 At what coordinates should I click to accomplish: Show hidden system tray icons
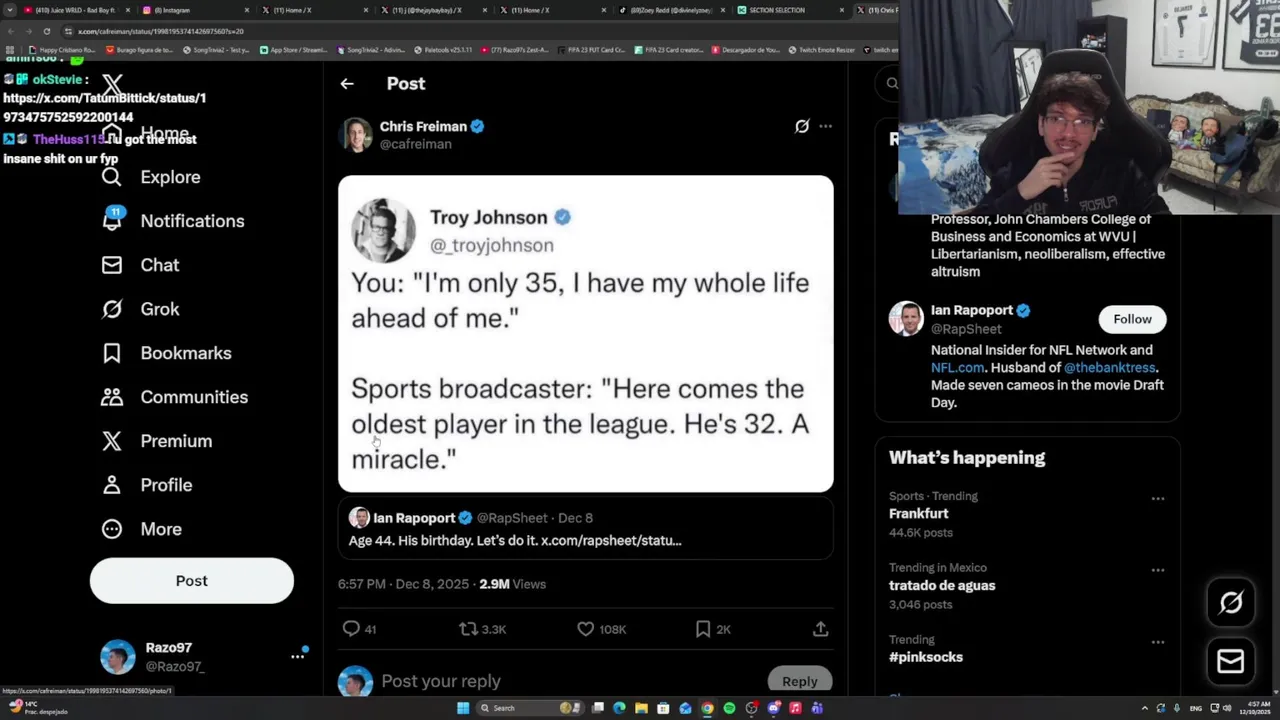pyautogui.click(x=1145, y=708)
